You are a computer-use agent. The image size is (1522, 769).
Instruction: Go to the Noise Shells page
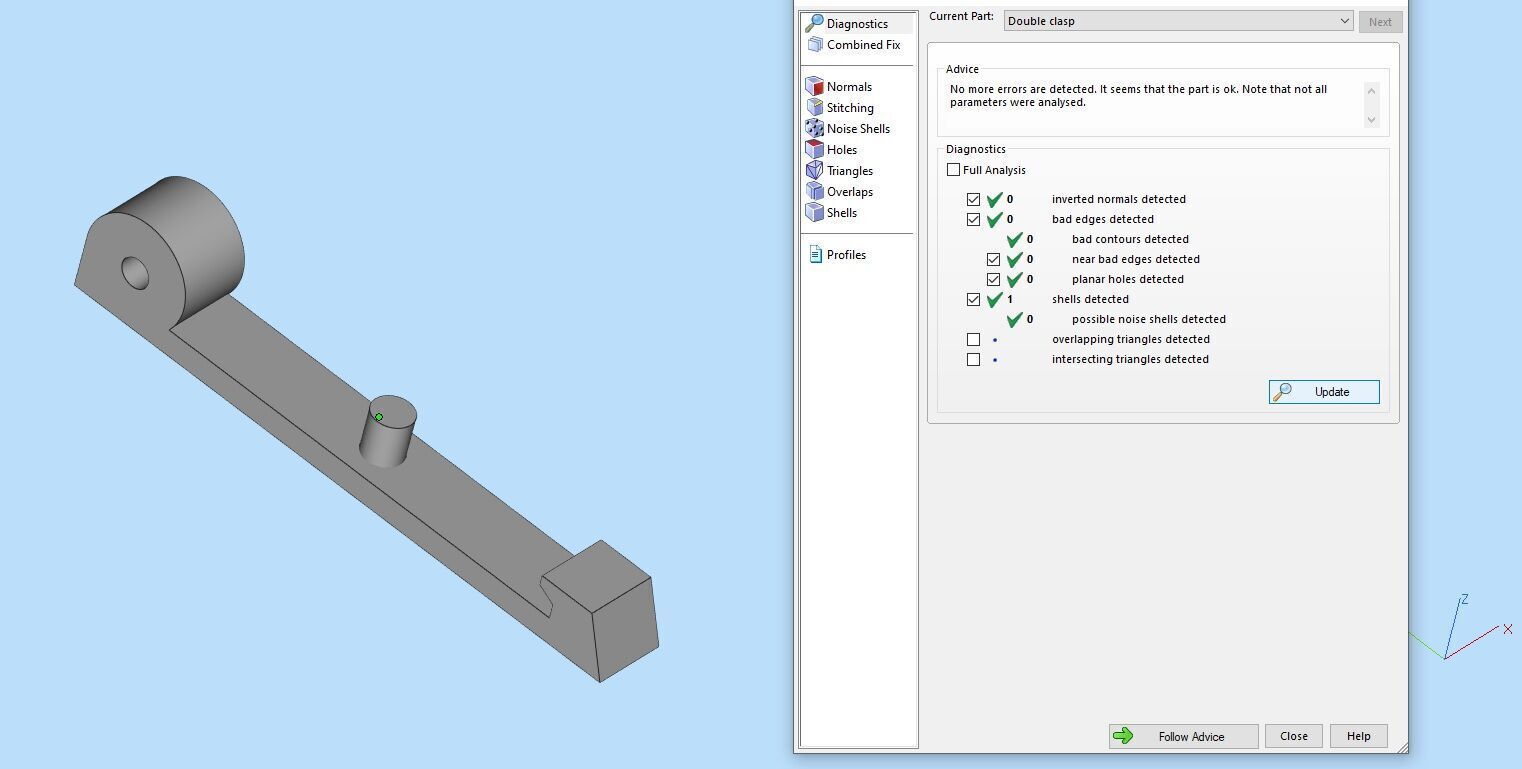tap(858, 129)
